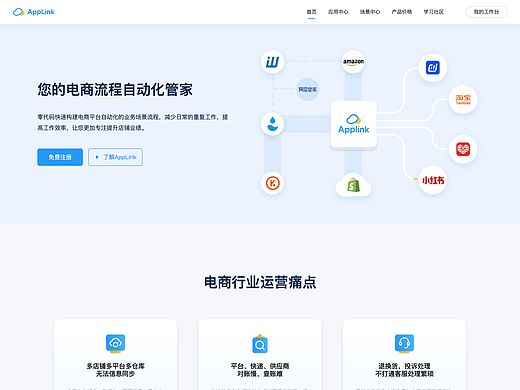Go to 应用中心 in the navigation
Image resolution: width=520 pixels, height=390 pixels.
pyautogui.click(x=338, y=12)
